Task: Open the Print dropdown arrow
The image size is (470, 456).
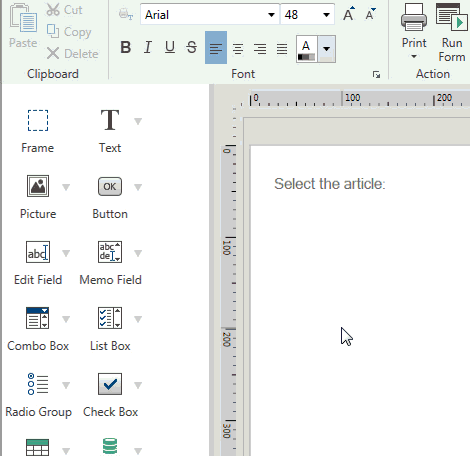Action: pos(414,57)
